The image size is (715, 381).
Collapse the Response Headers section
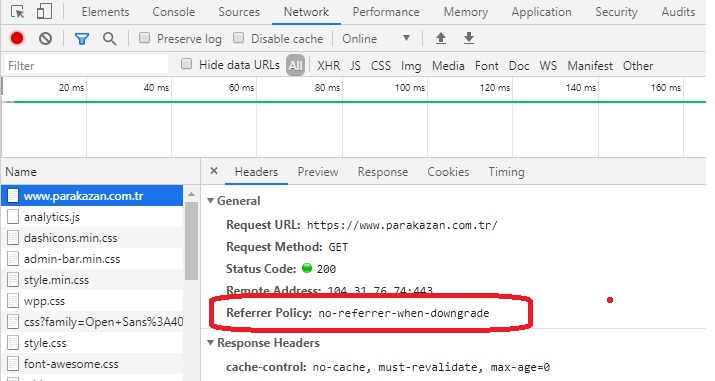(x=210, y=343)
